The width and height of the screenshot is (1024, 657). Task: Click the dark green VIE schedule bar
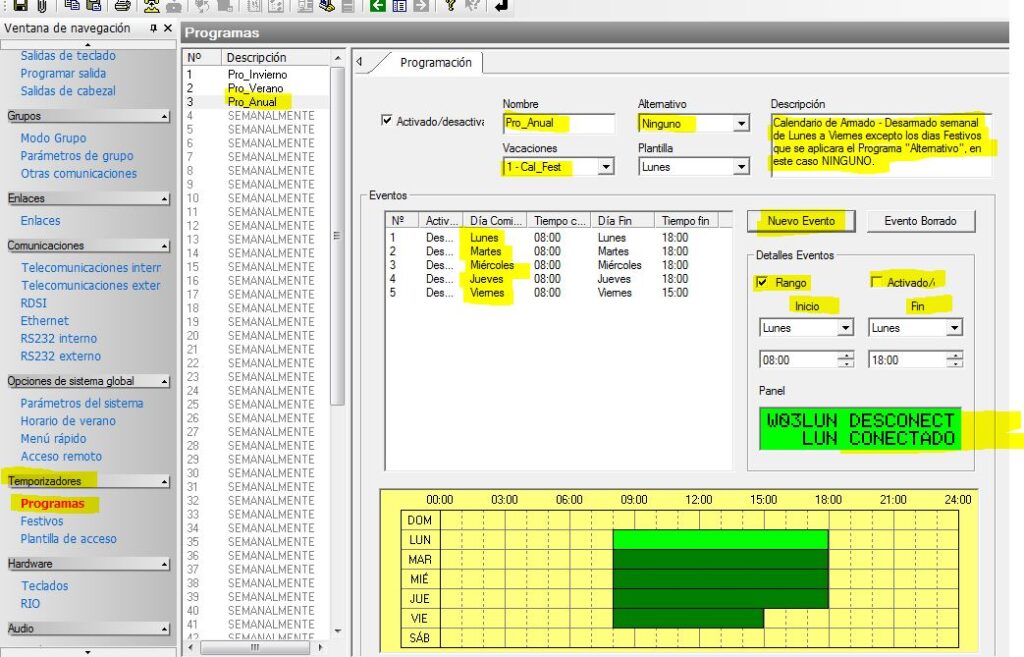(x=688, y=618)
